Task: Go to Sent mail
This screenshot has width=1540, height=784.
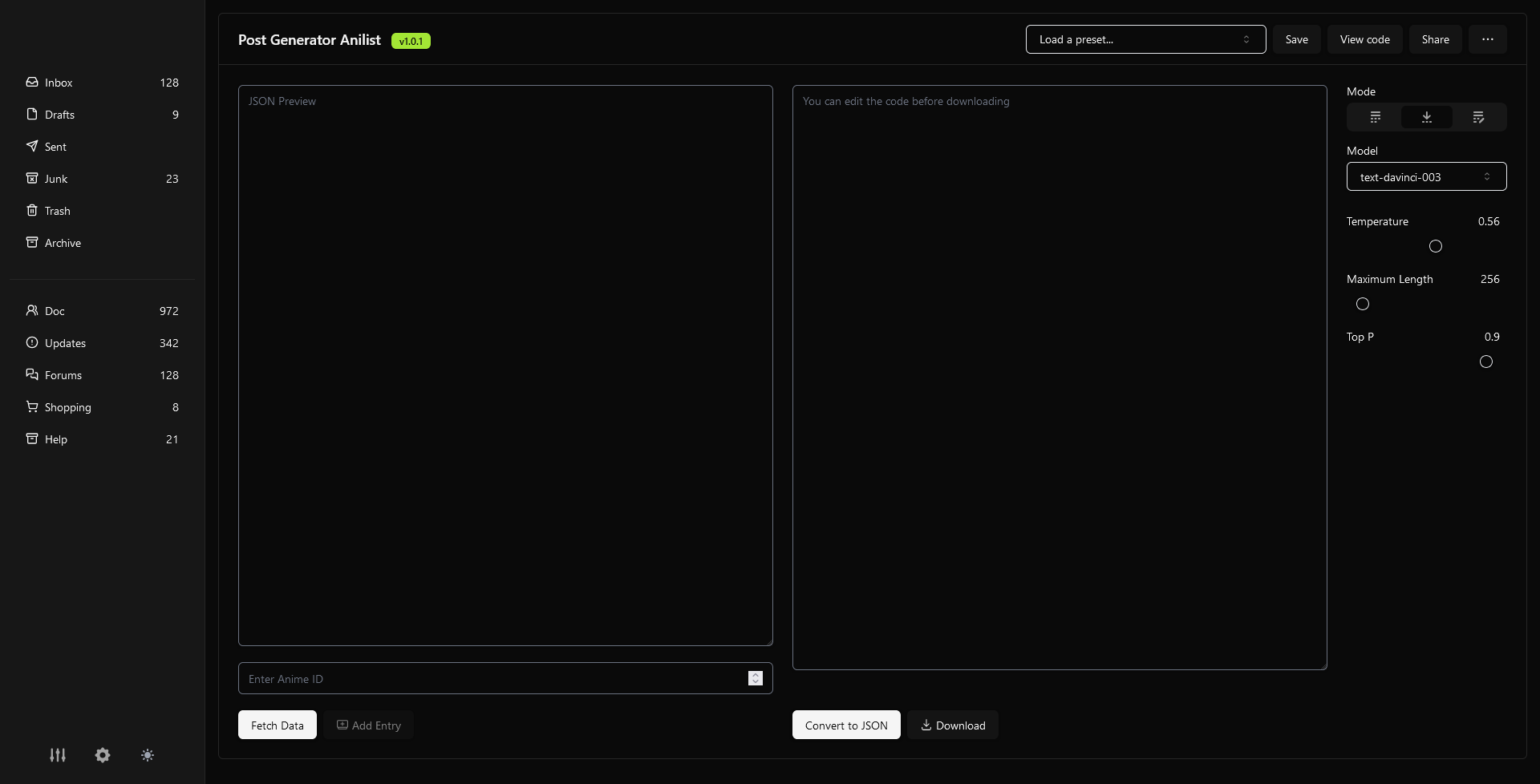Action: pyautogui.click(x=103, y=147)
